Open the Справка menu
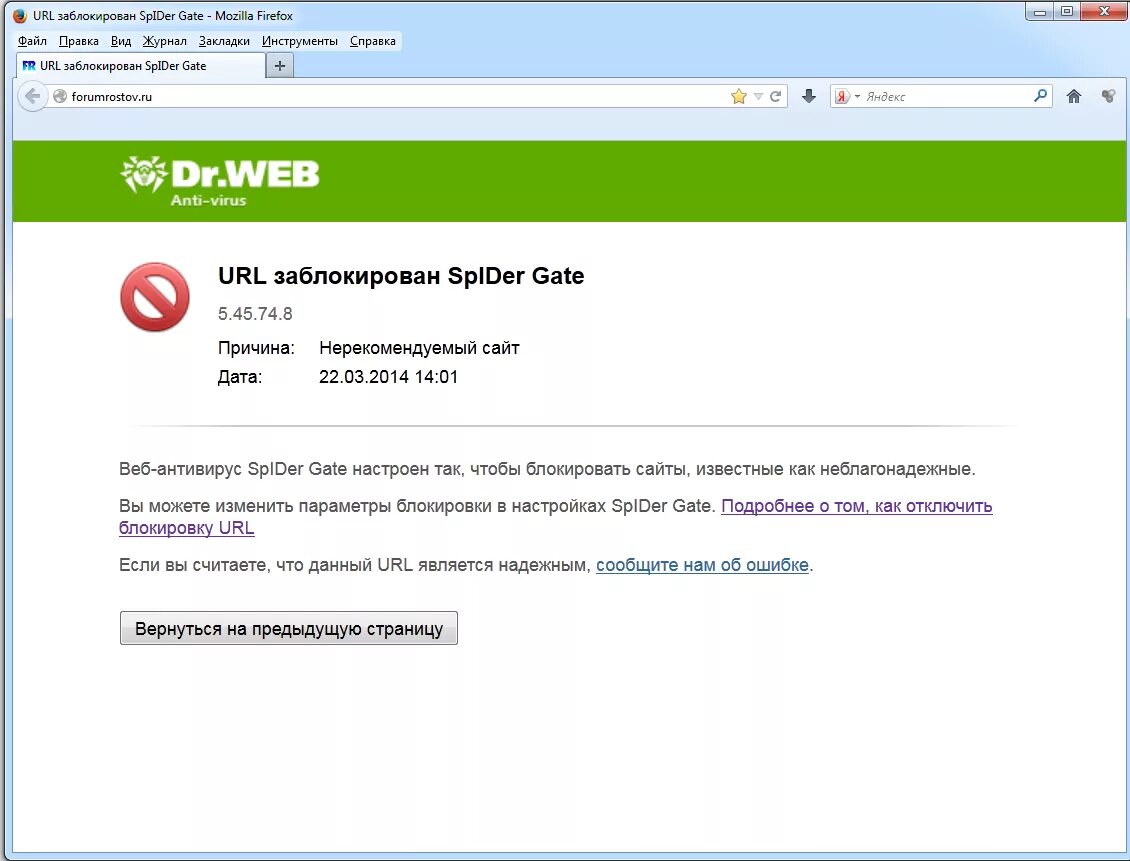The height and width of the screenshot is (861, 1130). tap(373, 41)
